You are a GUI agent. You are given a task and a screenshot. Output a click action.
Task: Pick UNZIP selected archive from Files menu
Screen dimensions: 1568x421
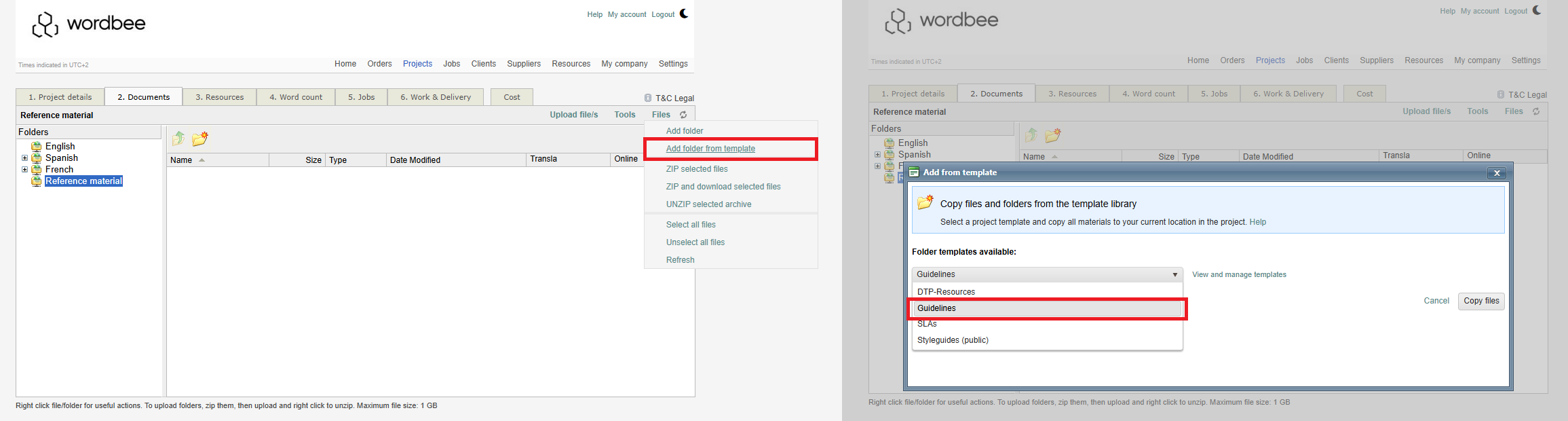coord(708,204)
